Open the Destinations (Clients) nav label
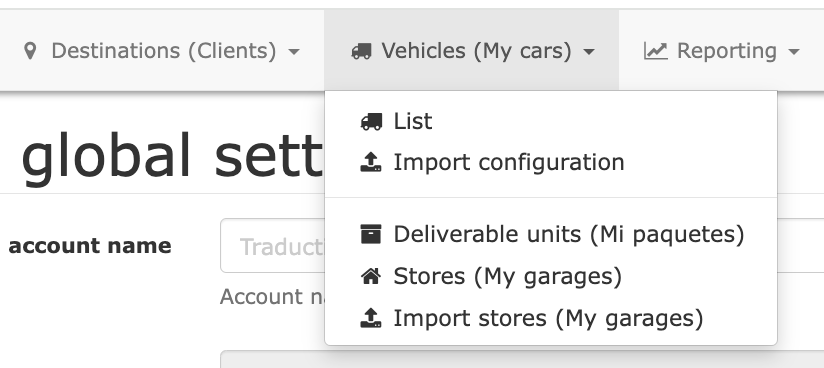 (163, 51)
